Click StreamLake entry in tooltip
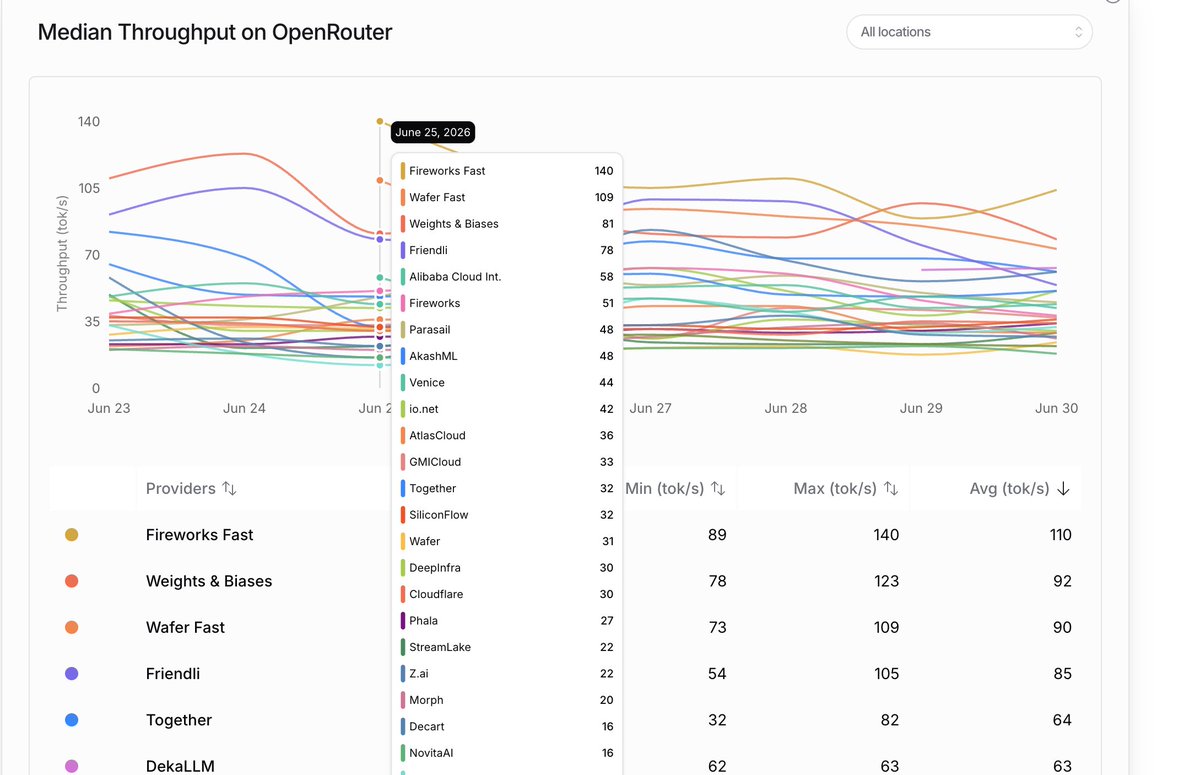 pos(507,647)
